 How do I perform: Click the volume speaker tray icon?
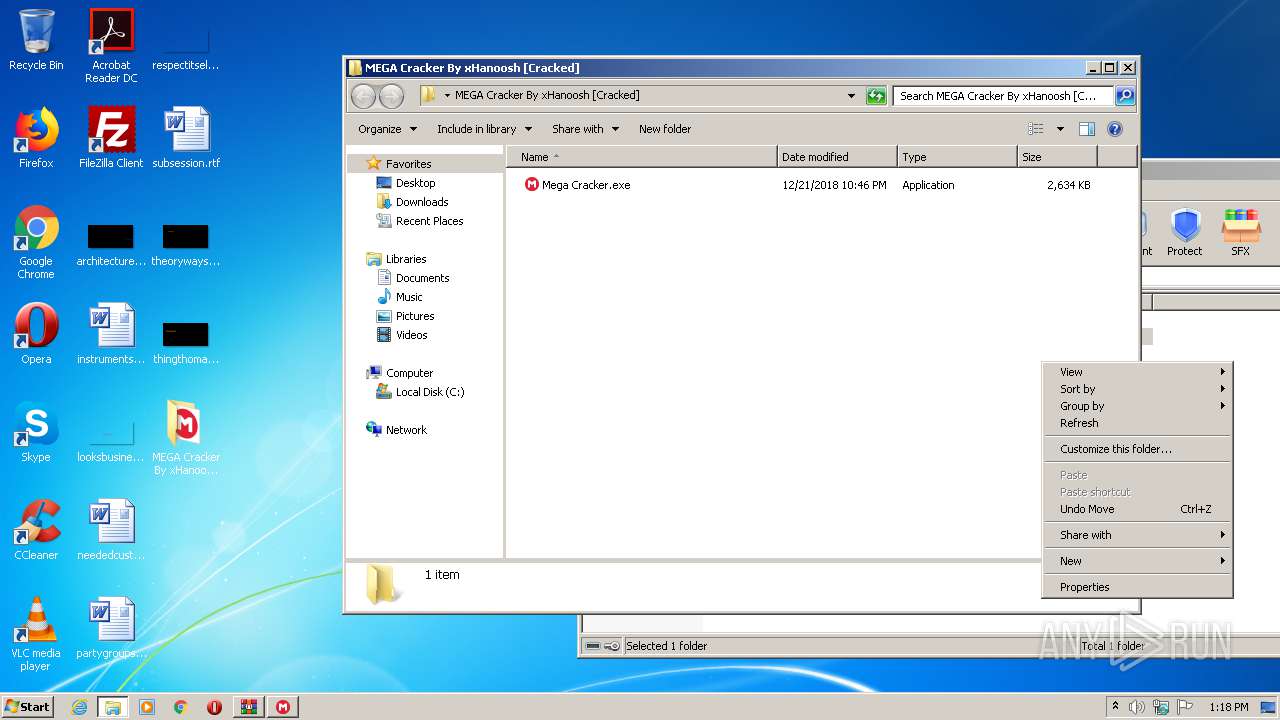pos(1137,707)
